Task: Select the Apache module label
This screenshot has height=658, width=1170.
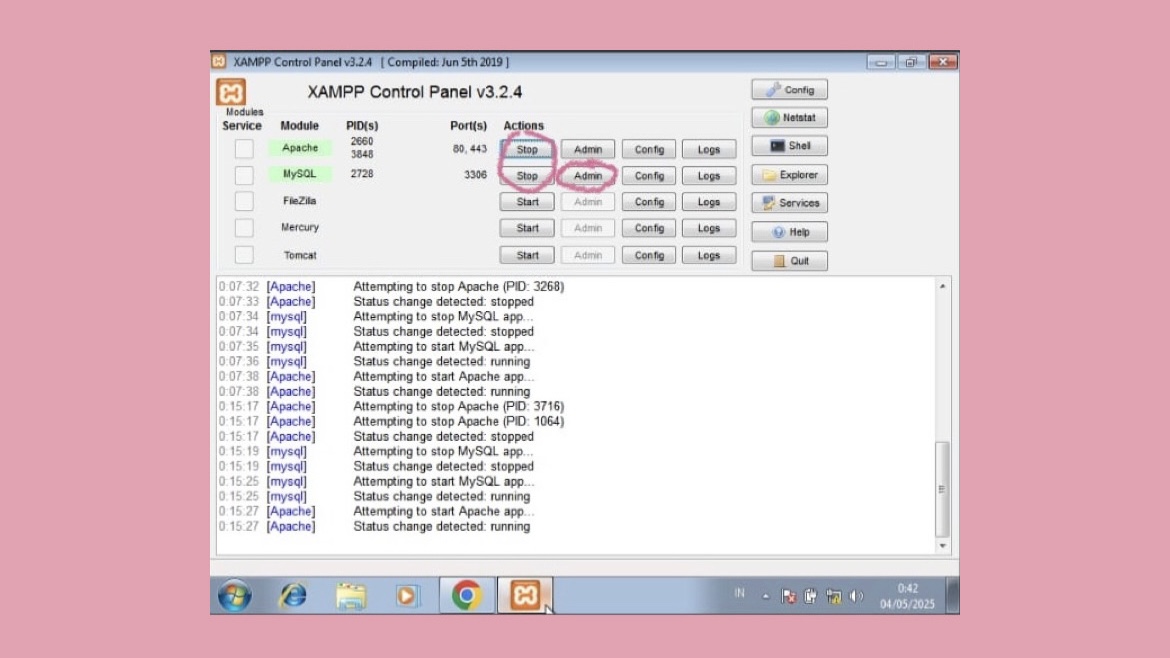Action: [300, 148]
